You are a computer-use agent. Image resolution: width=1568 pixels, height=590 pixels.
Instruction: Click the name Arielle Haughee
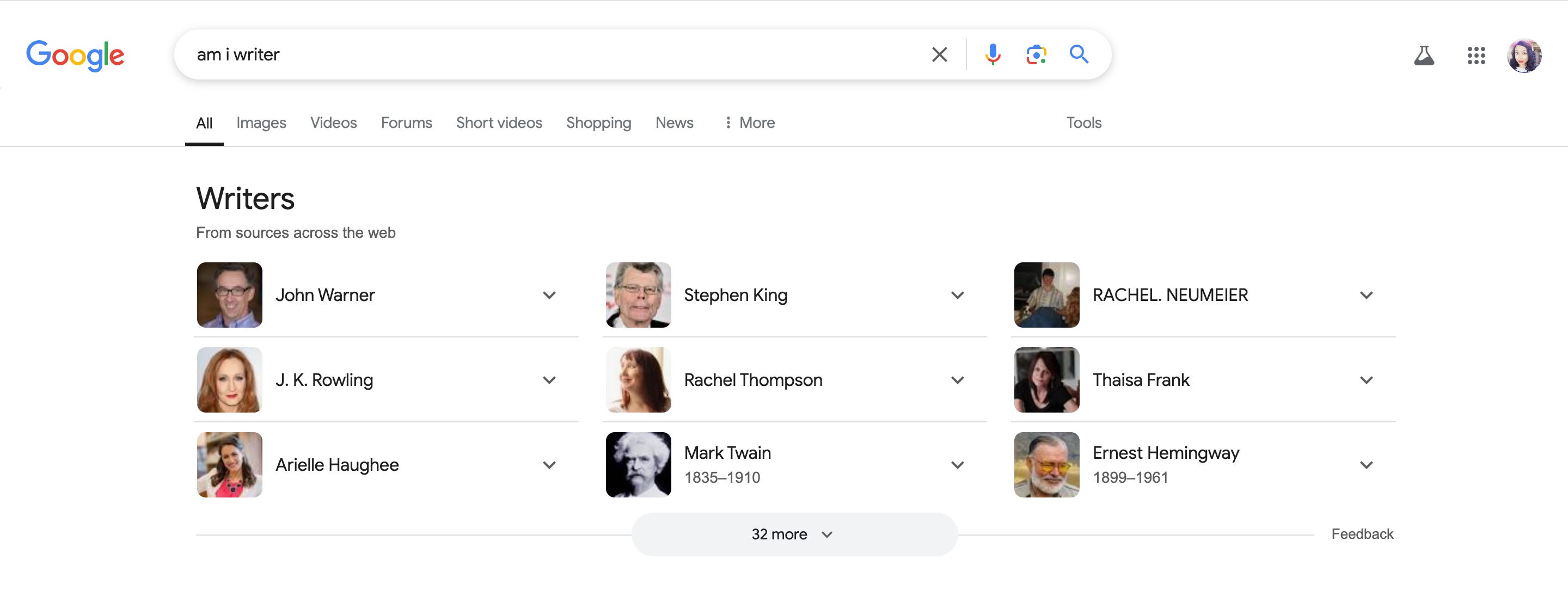[337, 465]
